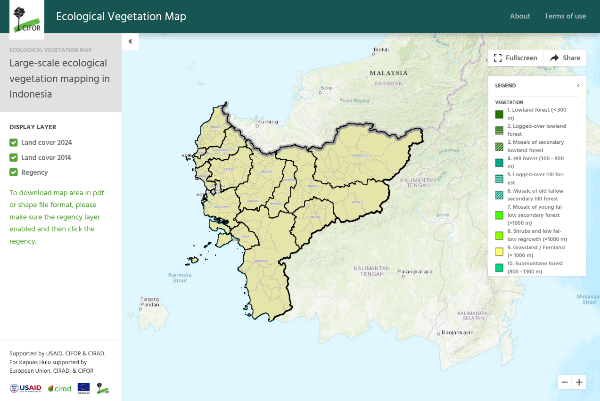The height and width of the screenshot is (401, 600).
Task: Open the About page
Action: point(520,16)
